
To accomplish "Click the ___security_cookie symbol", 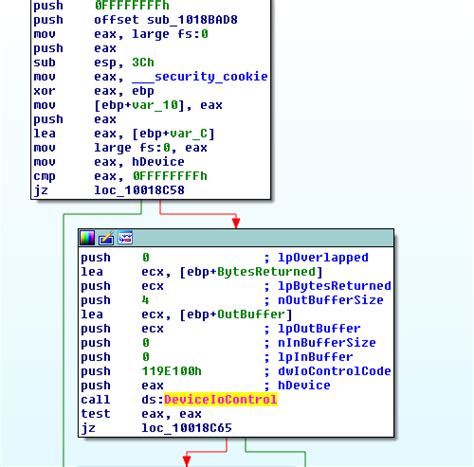I will pos(200,77).
